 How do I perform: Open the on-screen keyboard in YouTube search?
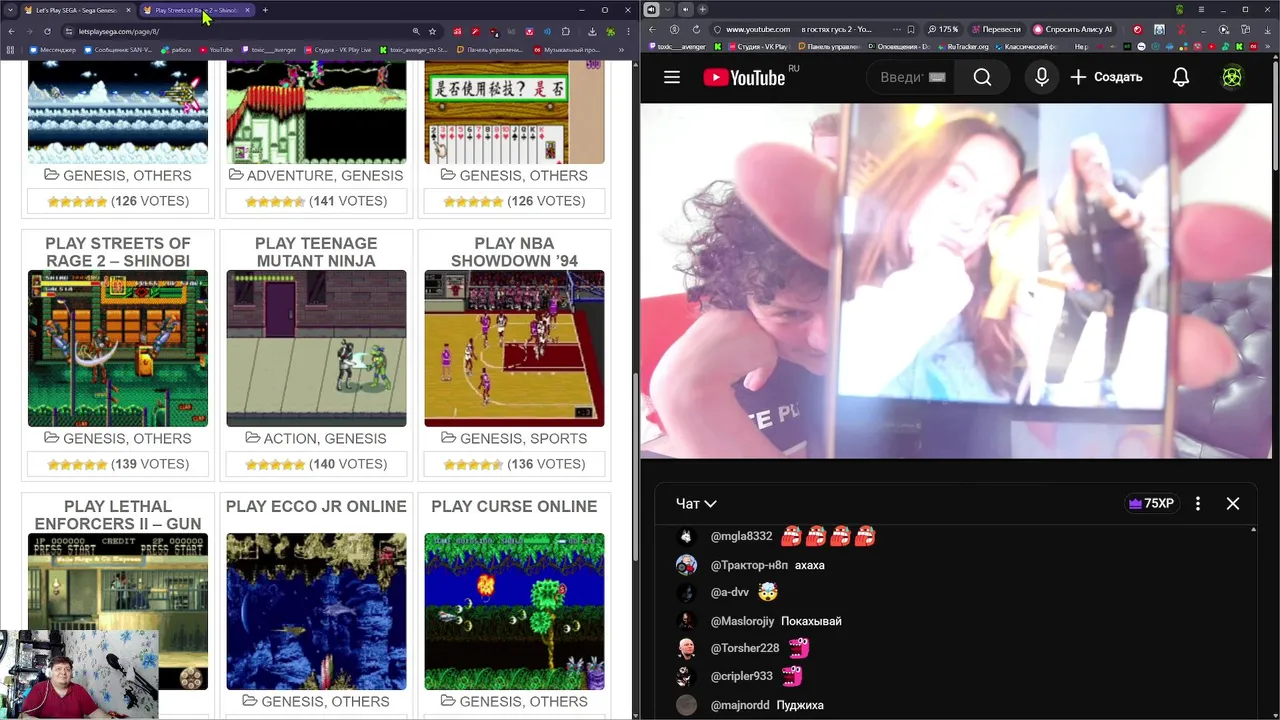(936, 77)
